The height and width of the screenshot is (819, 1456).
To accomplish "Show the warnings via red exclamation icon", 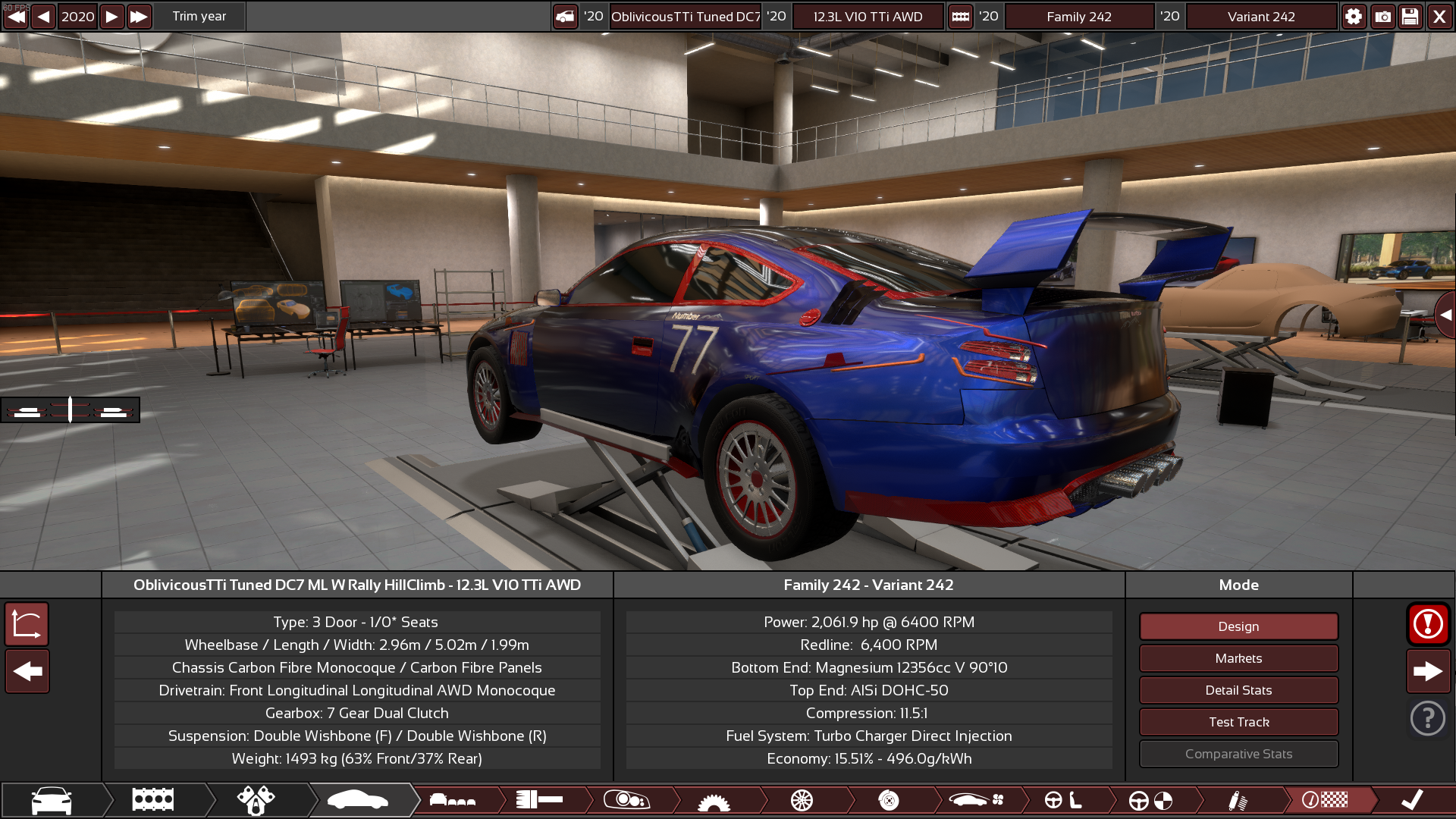I will tap(1428, 624).
